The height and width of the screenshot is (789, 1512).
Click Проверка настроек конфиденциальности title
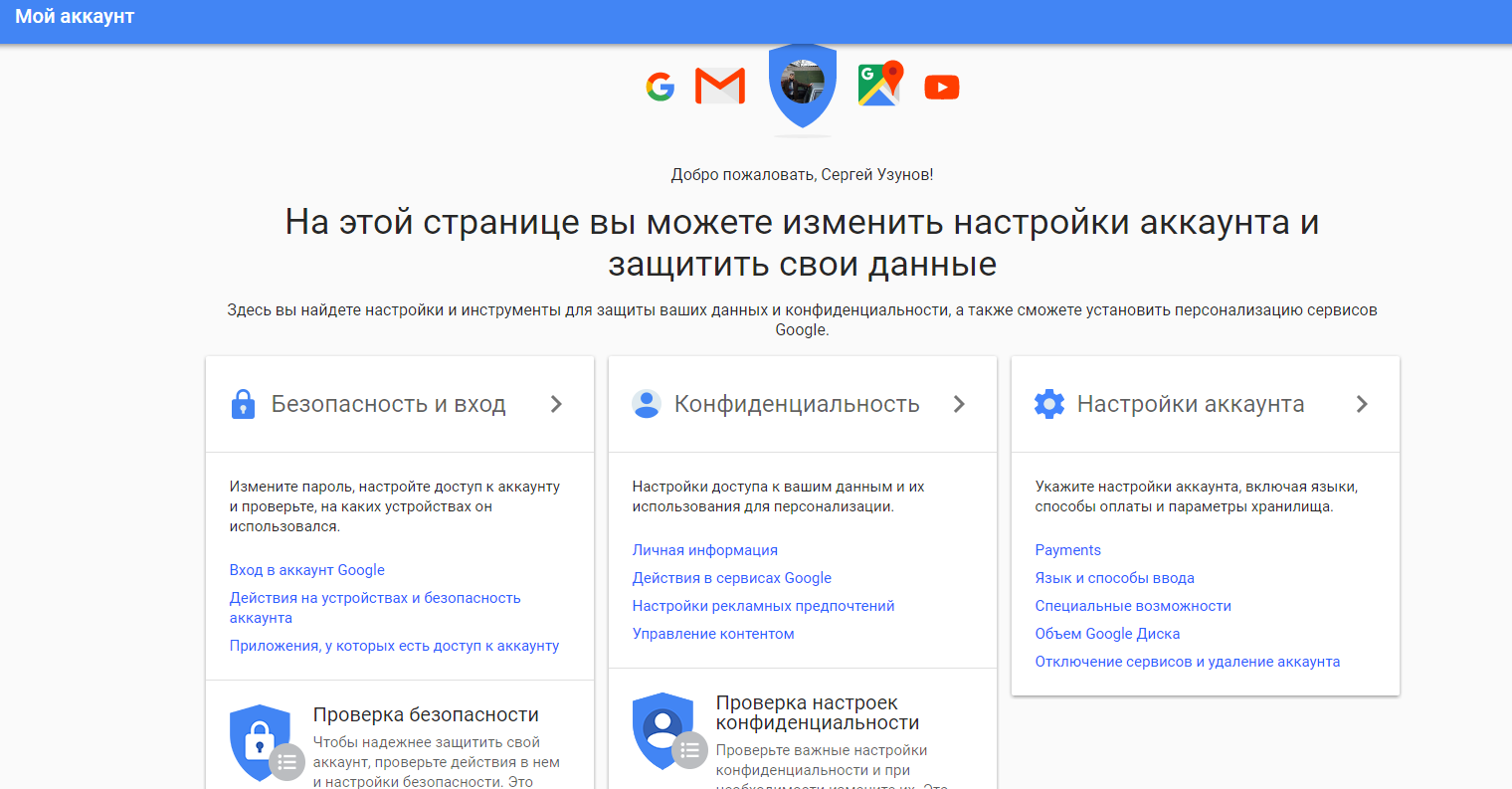[818, 712]
